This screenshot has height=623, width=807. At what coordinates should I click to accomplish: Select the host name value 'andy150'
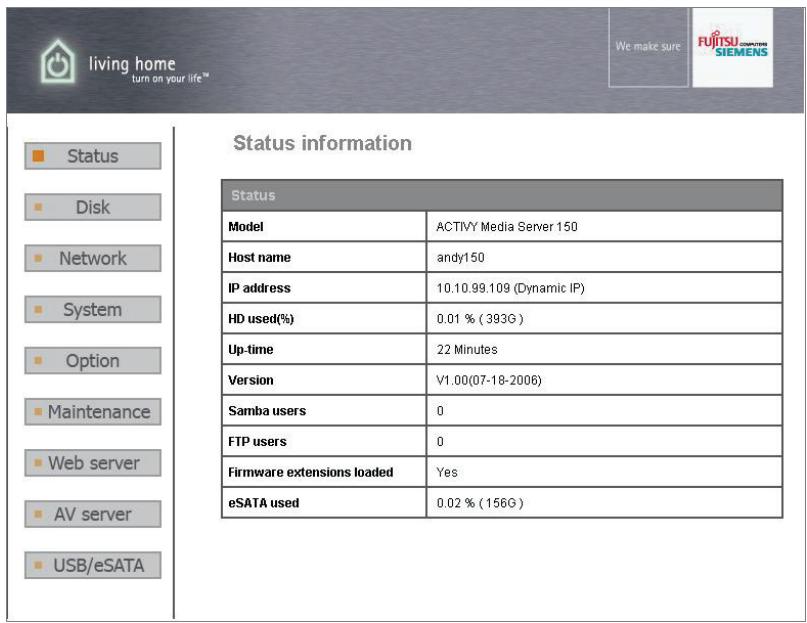461,257
